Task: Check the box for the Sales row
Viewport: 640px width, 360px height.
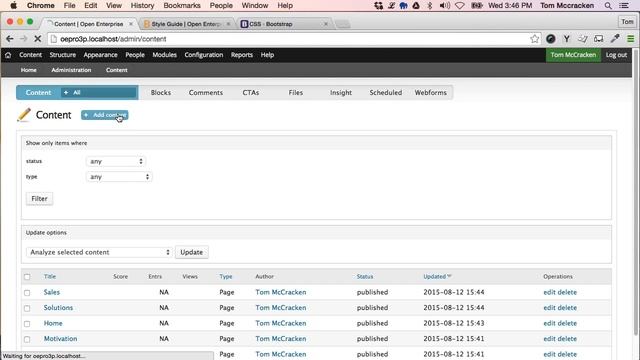Action: pos(27,293)
